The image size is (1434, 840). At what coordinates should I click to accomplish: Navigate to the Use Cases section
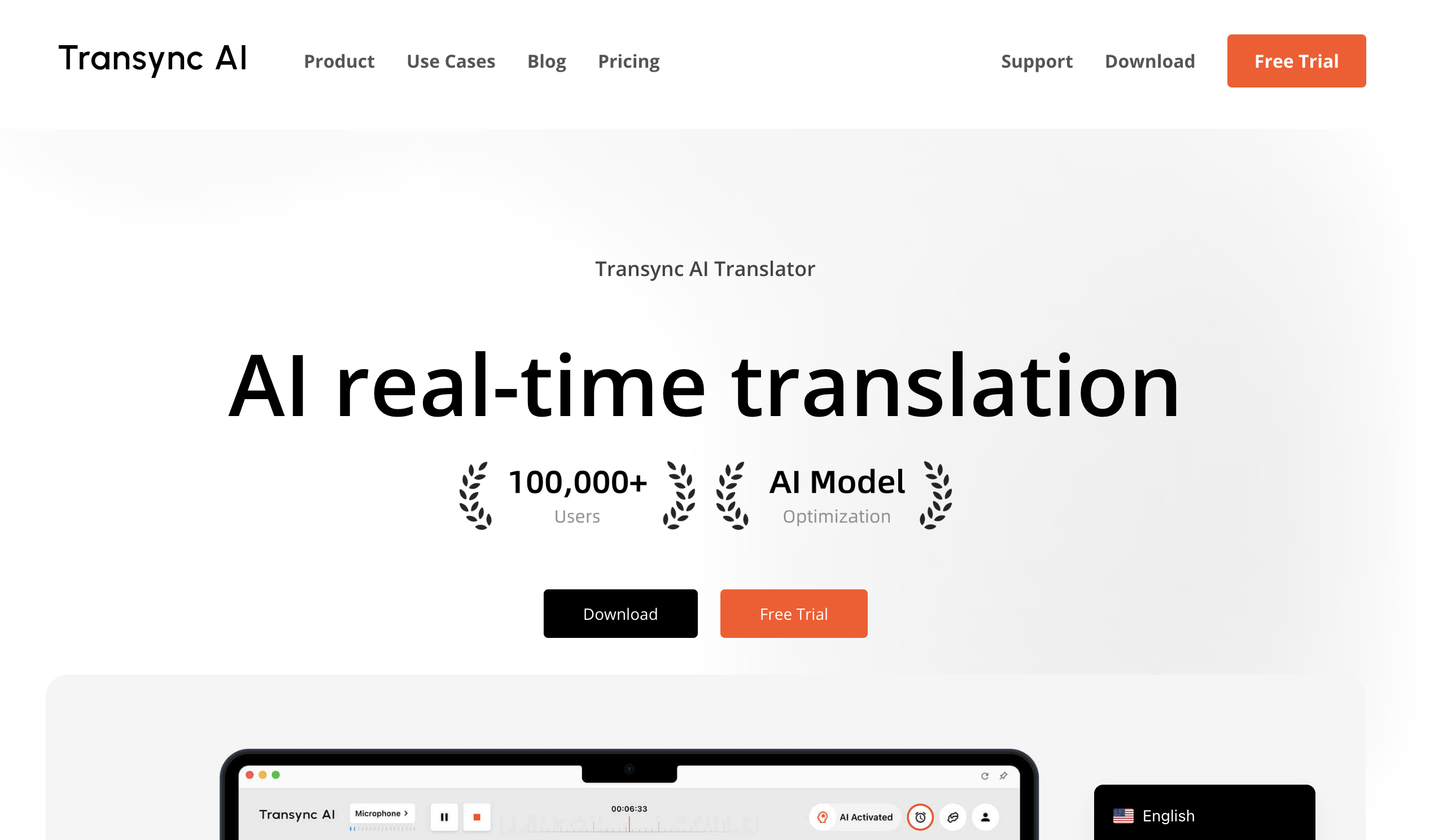(450, 61)
